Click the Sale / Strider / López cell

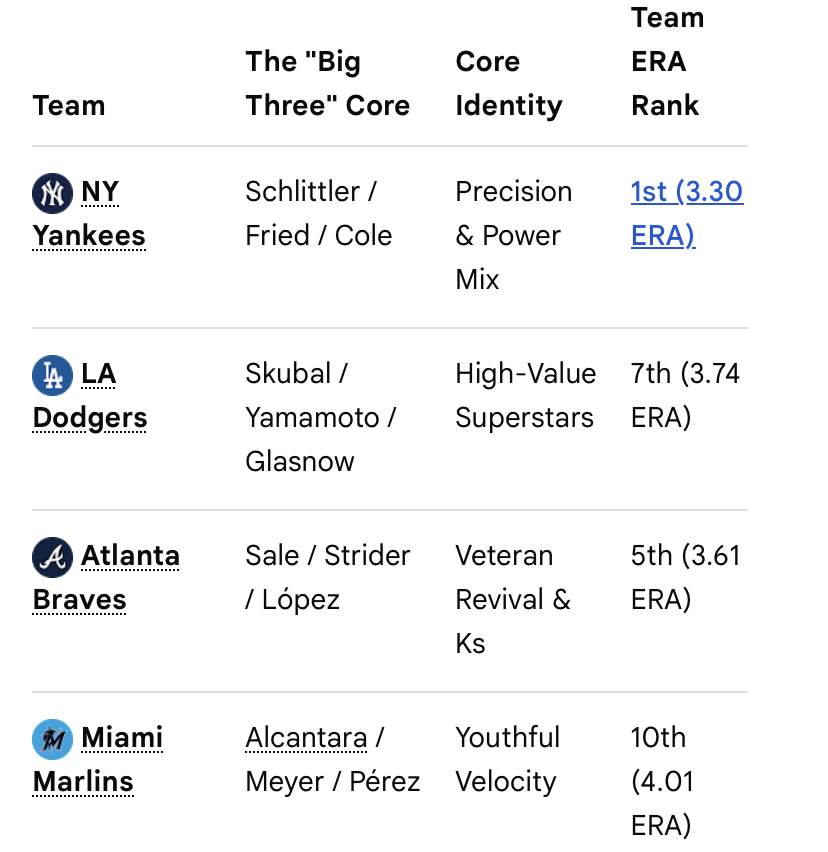[x=328, y=578]
